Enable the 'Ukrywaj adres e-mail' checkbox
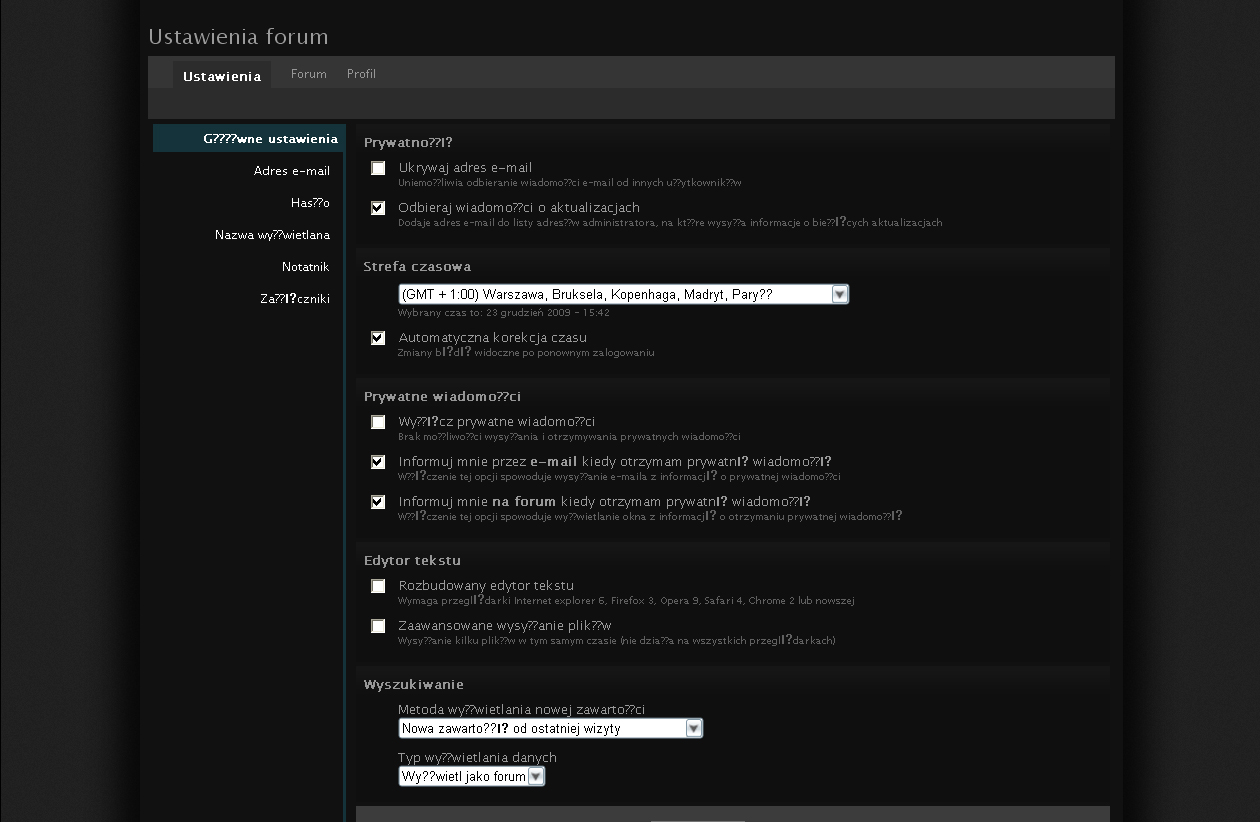 pyautogui.click(x=378, y=168)
